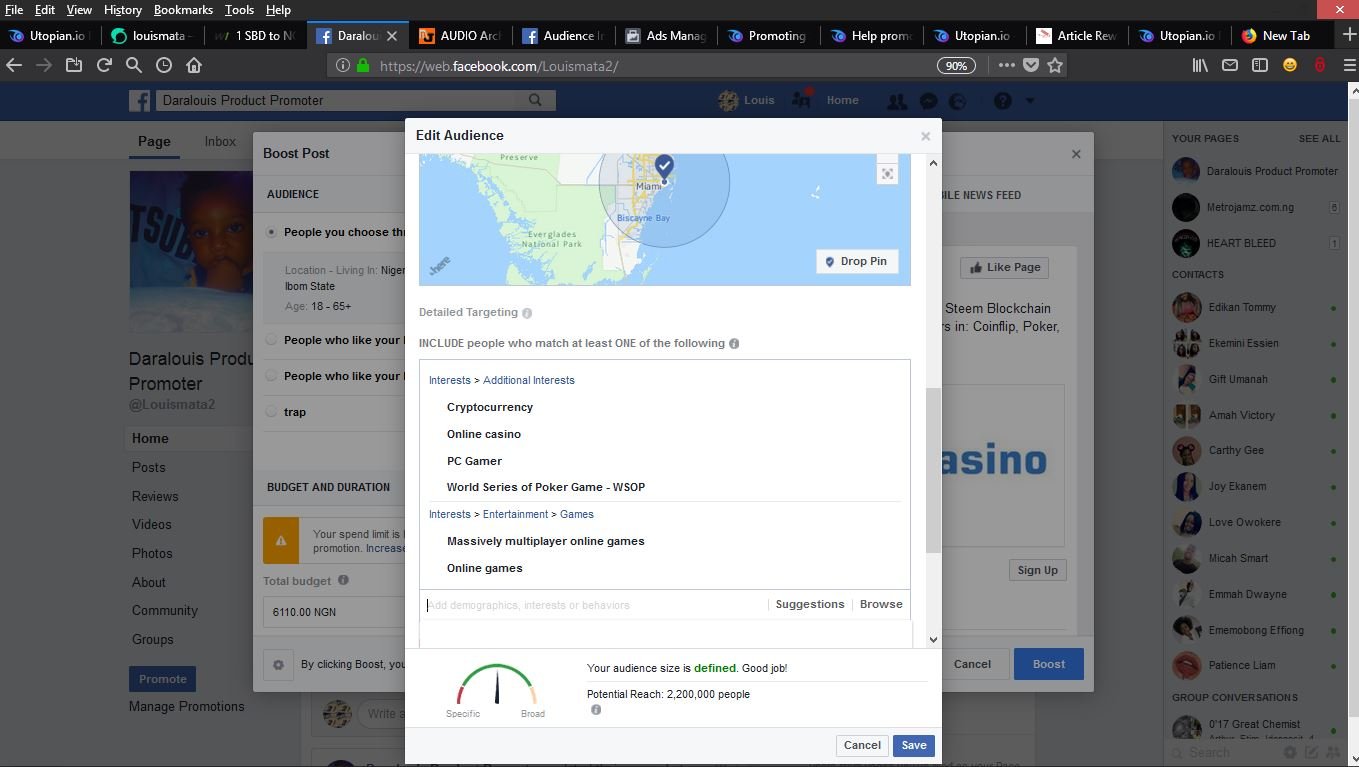Screen dimensions: 1359x767
Task: Select Massively multiplayer online games interest
Action: [x=546, y=541]
